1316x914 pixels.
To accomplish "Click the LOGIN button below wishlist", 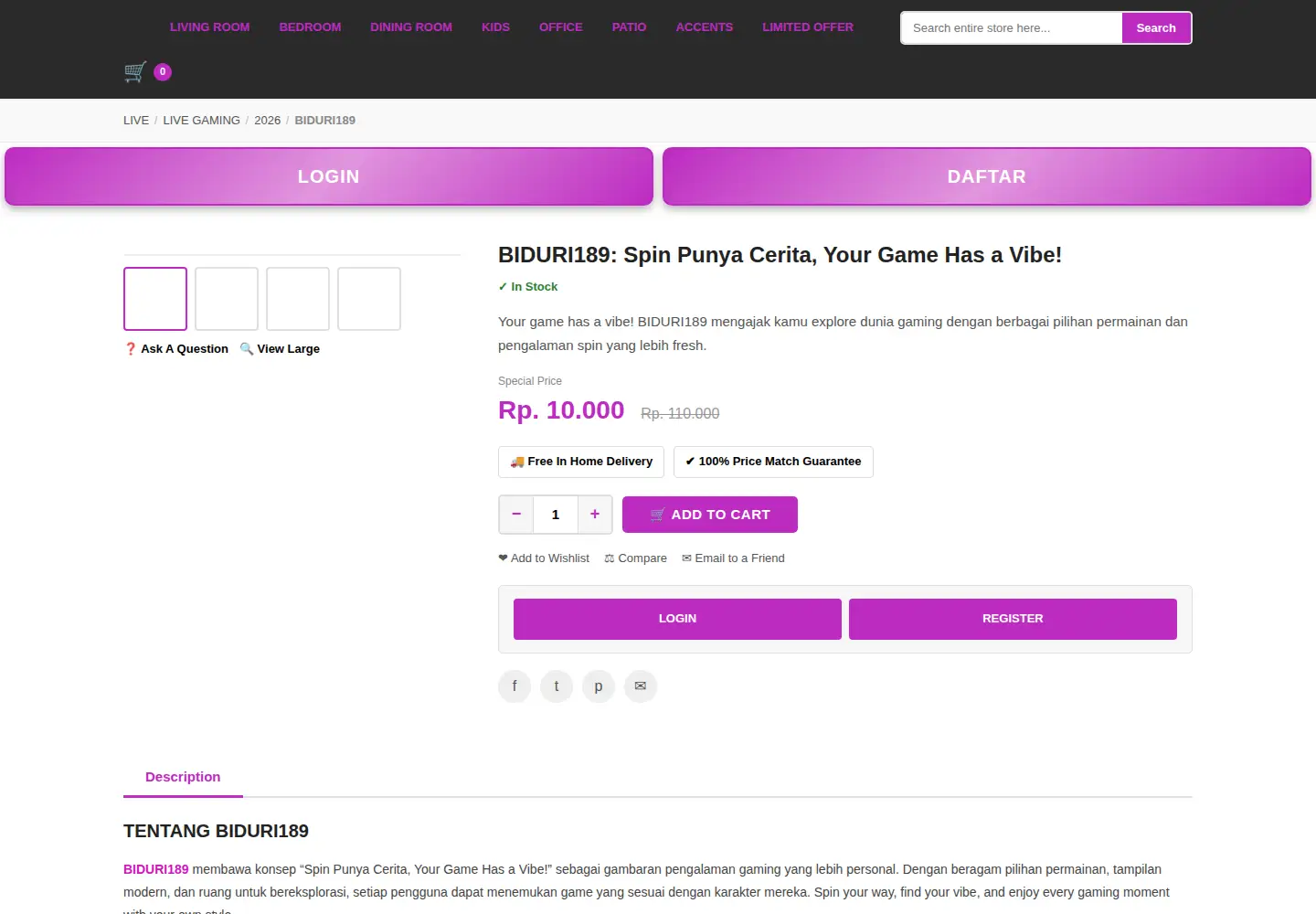I will pyautogui.click(x=677, y=619).
